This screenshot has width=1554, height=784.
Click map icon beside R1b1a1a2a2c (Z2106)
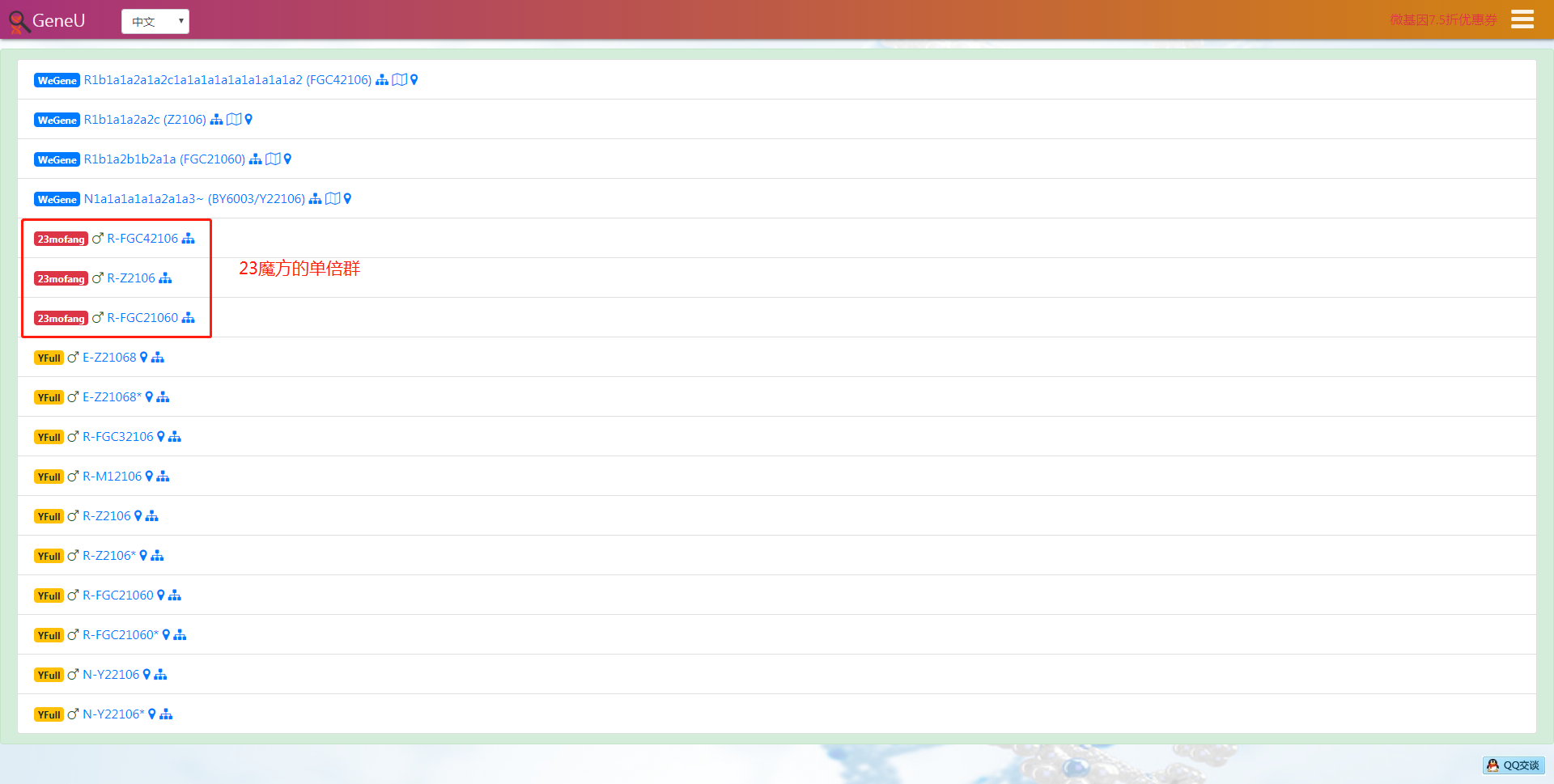click(x=234, y=120)
